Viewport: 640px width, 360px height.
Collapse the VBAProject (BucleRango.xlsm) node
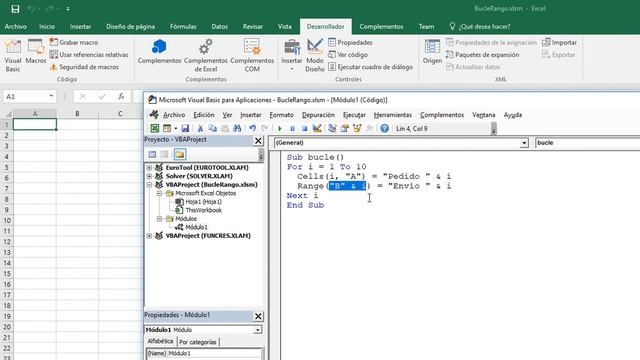149,185
